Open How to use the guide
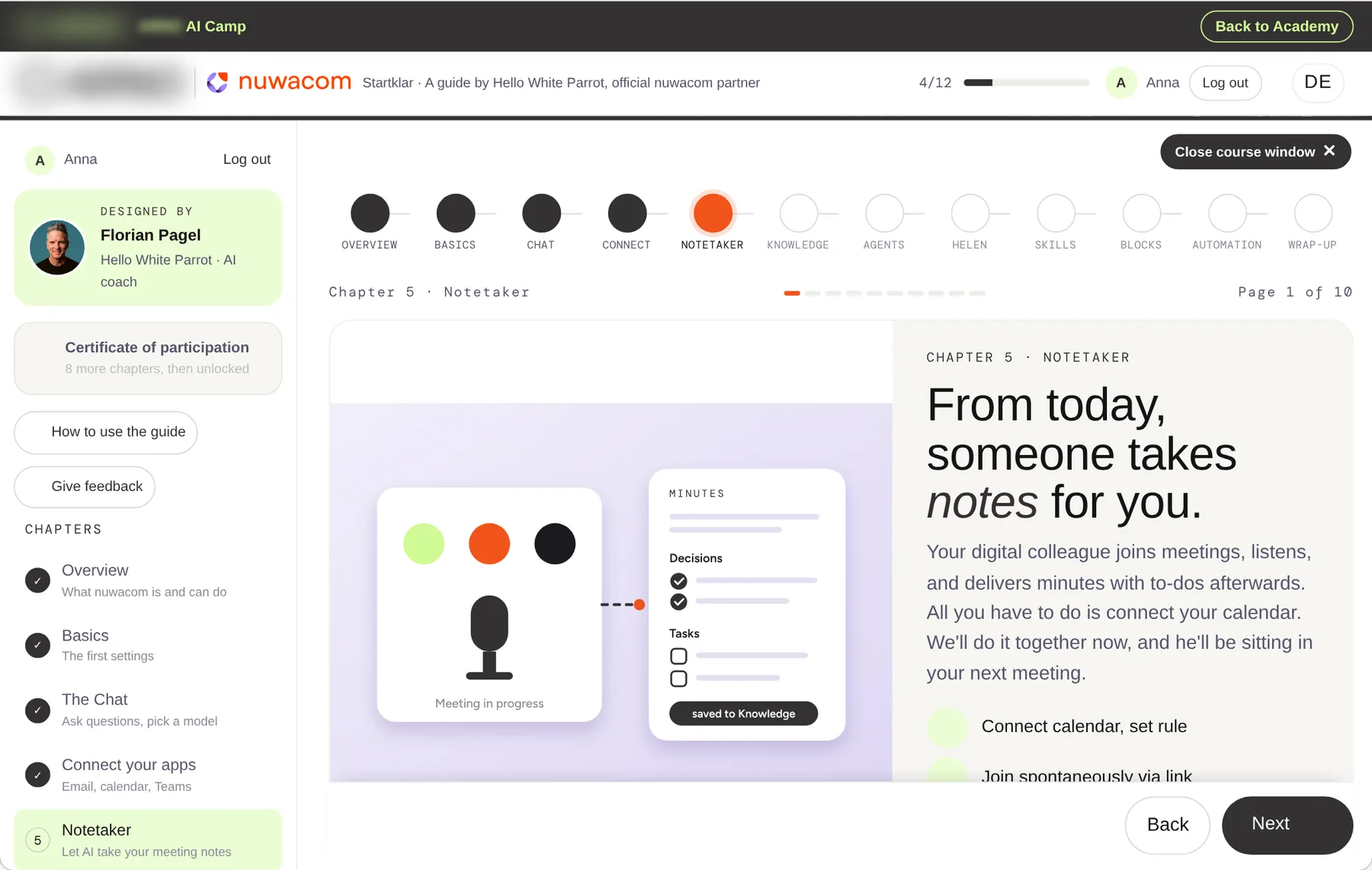 (106, 432)
